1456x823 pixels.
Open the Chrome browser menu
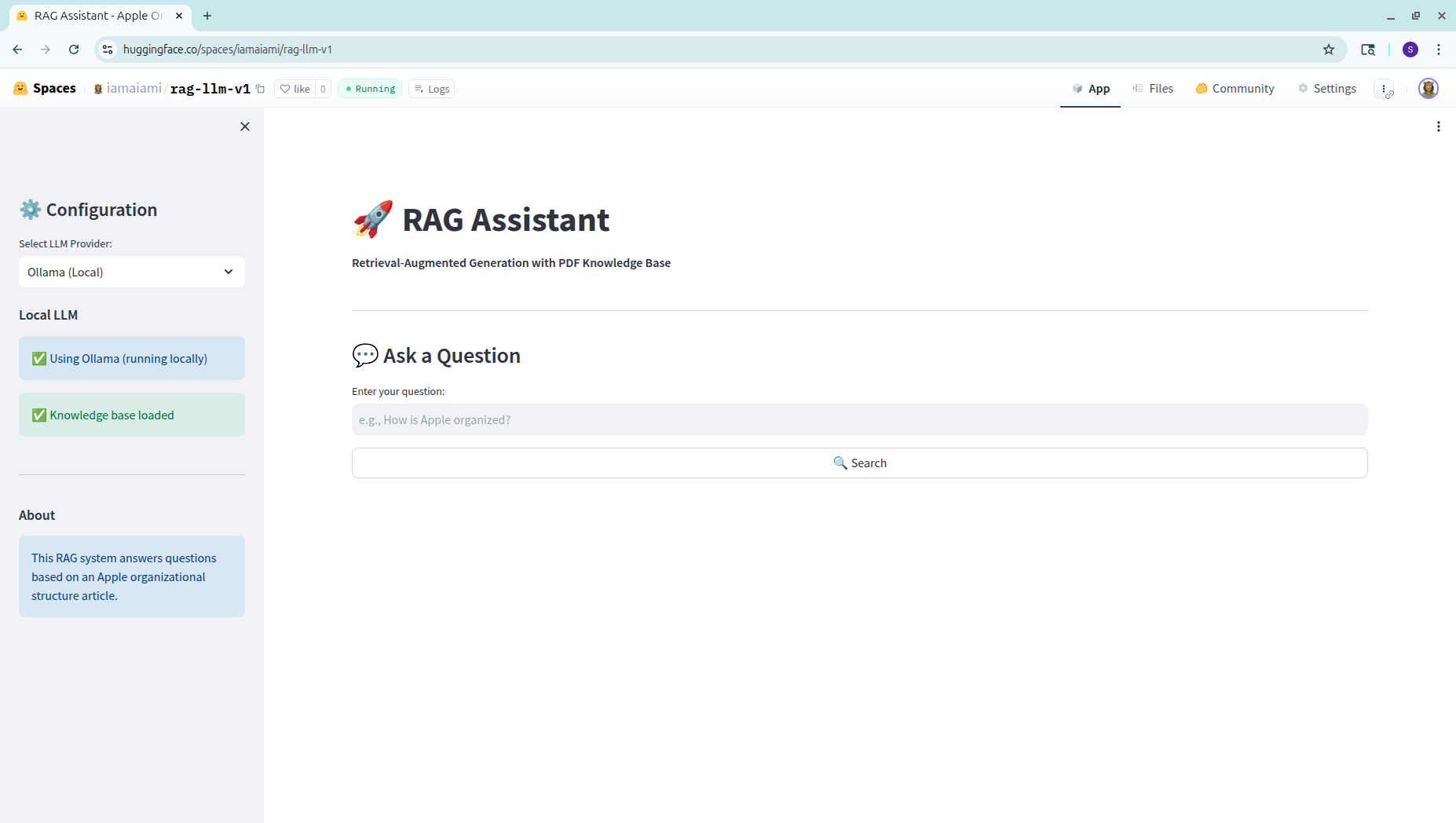pyautogui.click(x=1439, y=49)
